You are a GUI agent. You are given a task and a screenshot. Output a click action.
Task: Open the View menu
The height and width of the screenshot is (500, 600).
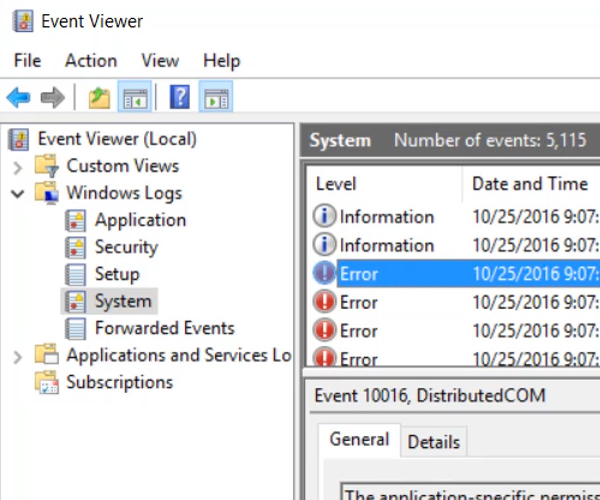tap(160, 60)
